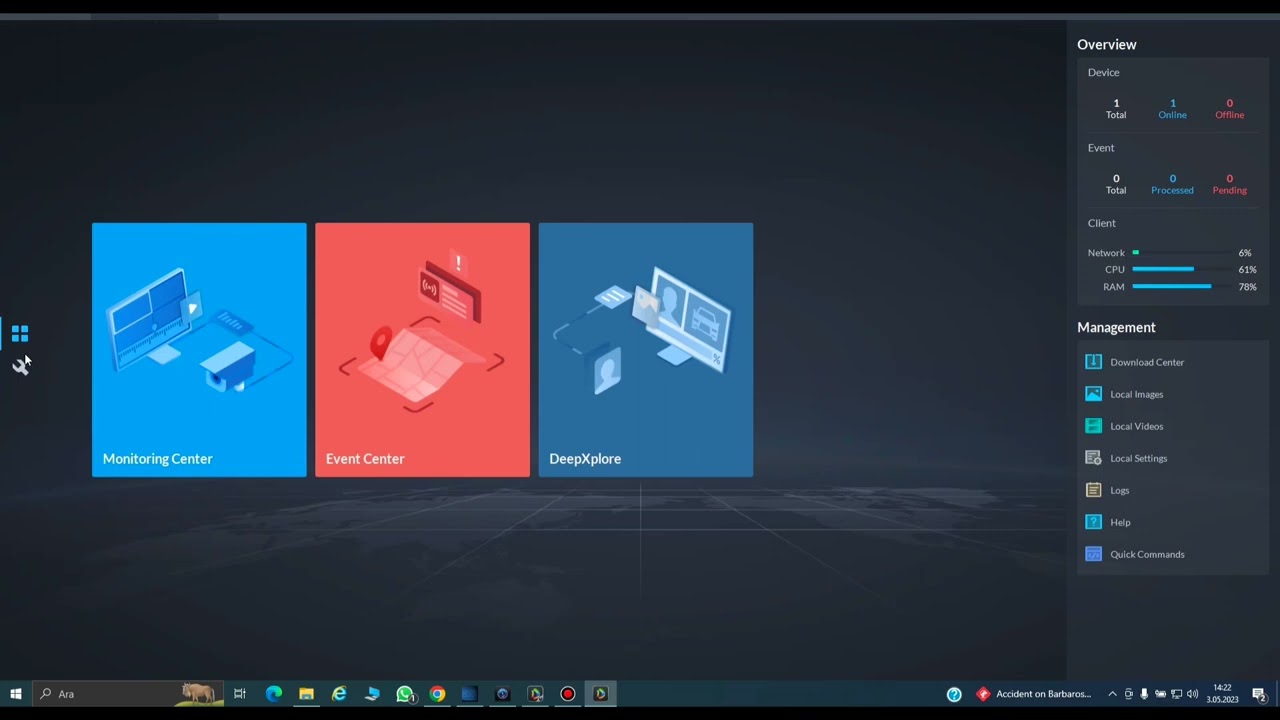Open WhatsApp from taskbar
1280x720 pixels.
pyautogui.click(x=405, y=694)
